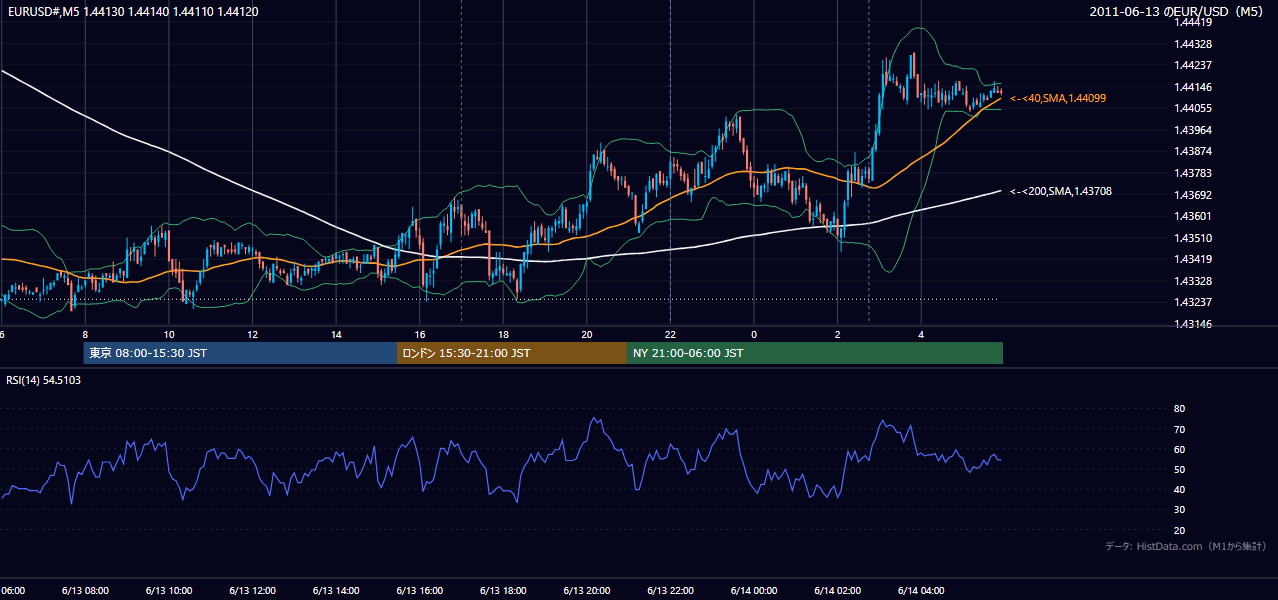1278x600 pixels.
Task: Click RSI scale value 30
Action: click(x=1179, y=510)
